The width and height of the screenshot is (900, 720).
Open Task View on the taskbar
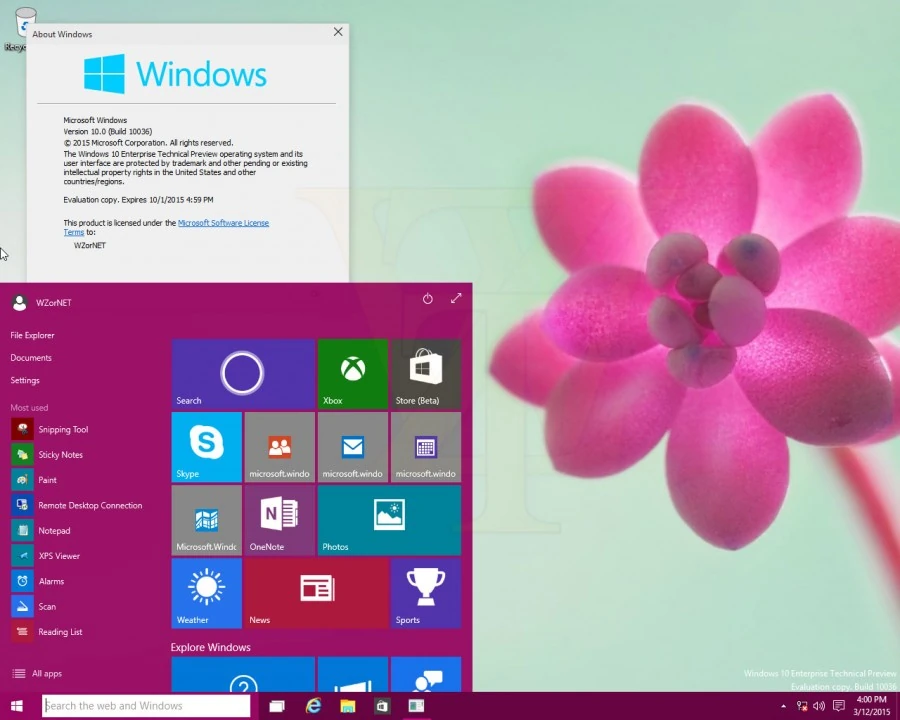click(x=277, y=706)
